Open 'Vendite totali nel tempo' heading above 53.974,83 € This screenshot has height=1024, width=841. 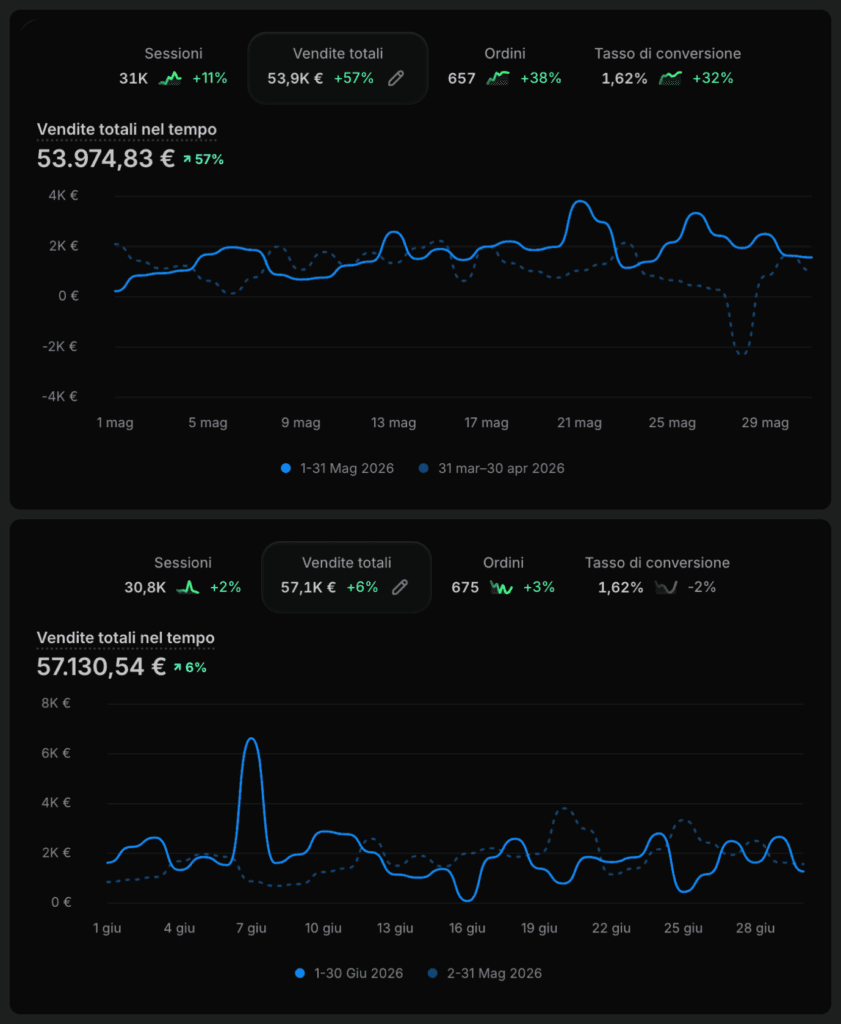coord(127,129)
